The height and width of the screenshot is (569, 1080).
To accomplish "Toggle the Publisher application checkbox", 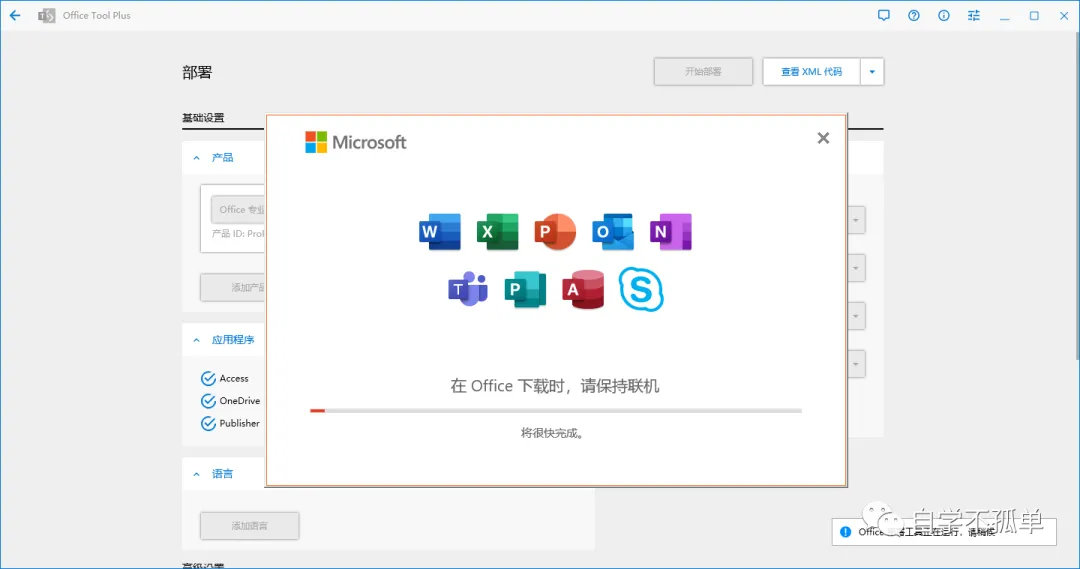I will 208,424.
